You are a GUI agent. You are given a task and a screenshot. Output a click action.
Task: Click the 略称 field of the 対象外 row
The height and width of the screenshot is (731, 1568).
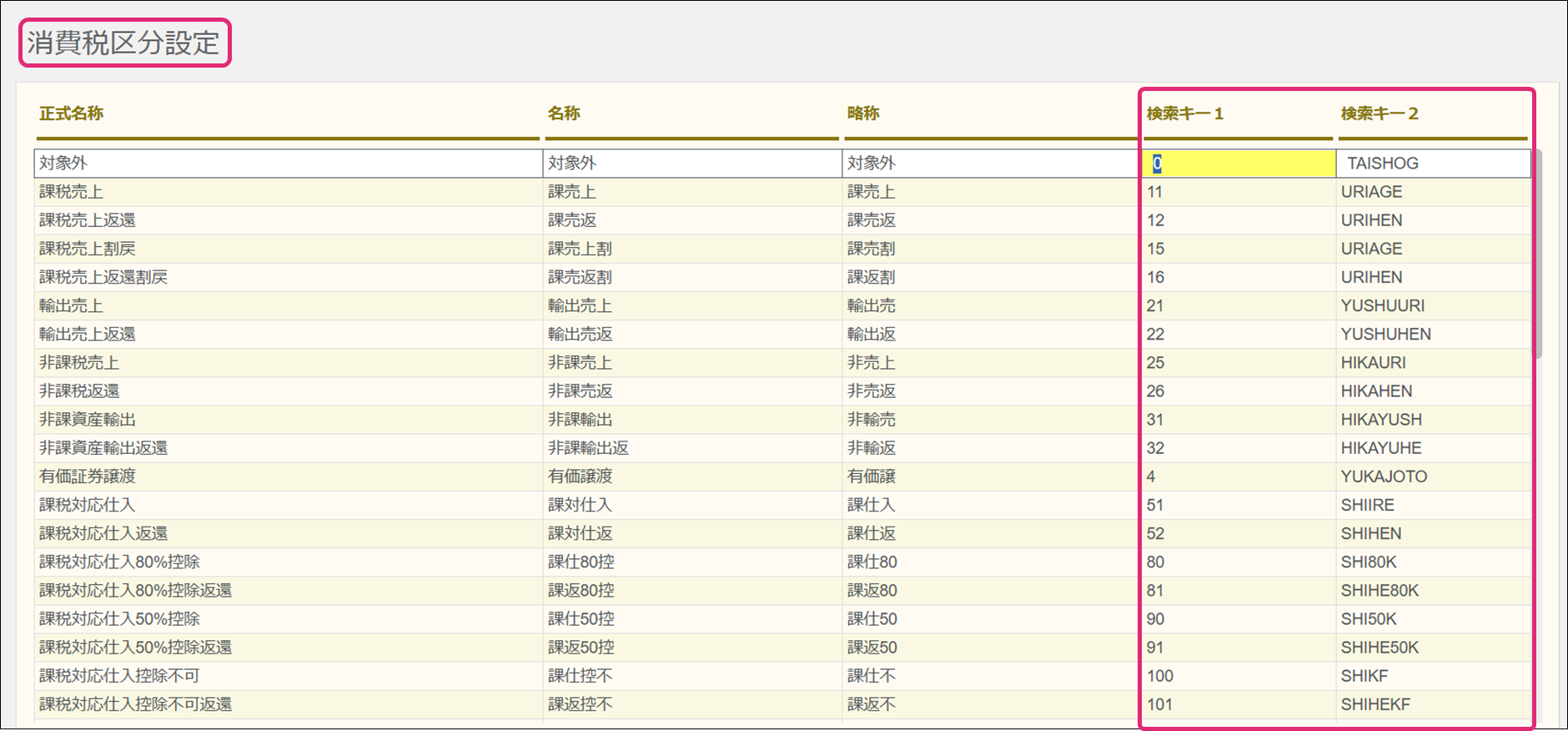[990, 164]
